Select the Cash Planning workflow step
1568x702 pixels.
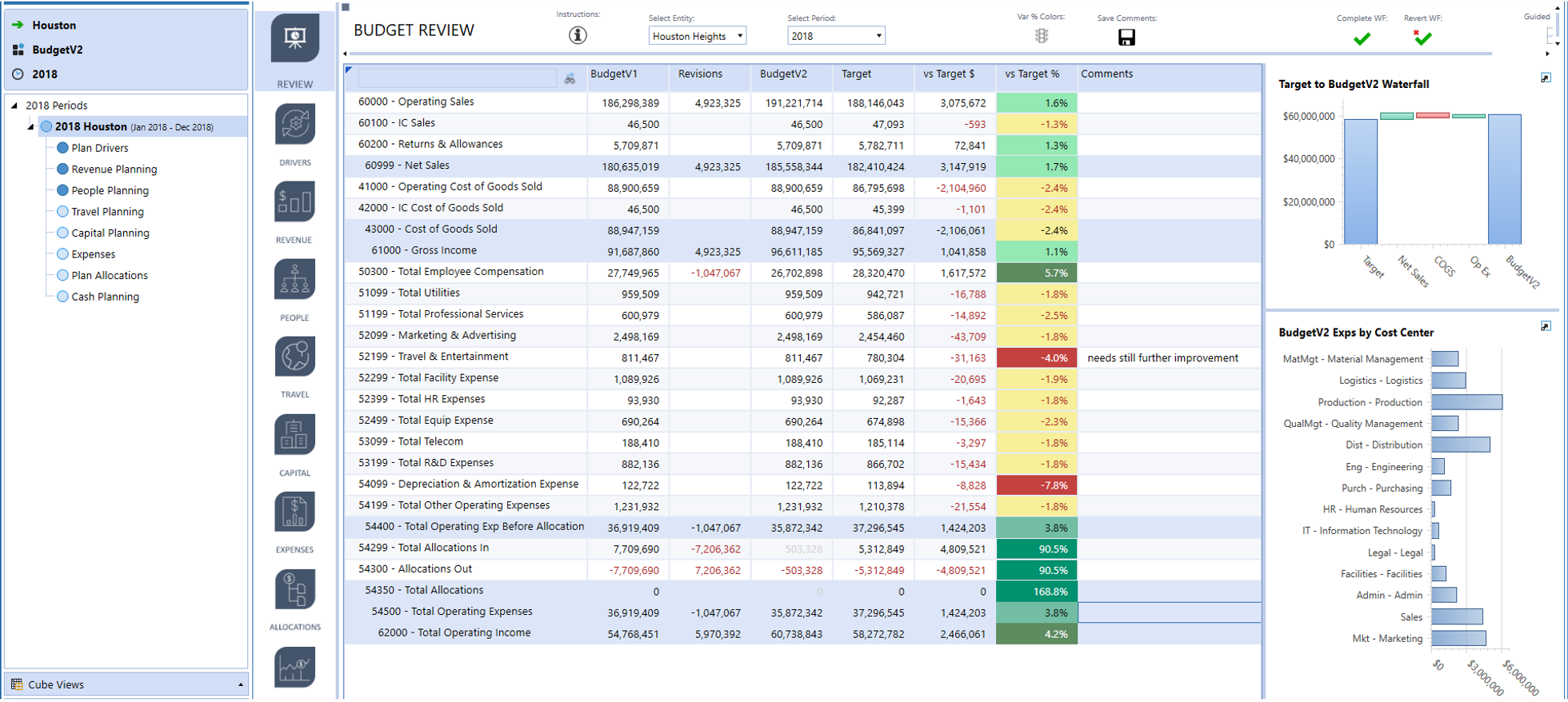(105, 297)
